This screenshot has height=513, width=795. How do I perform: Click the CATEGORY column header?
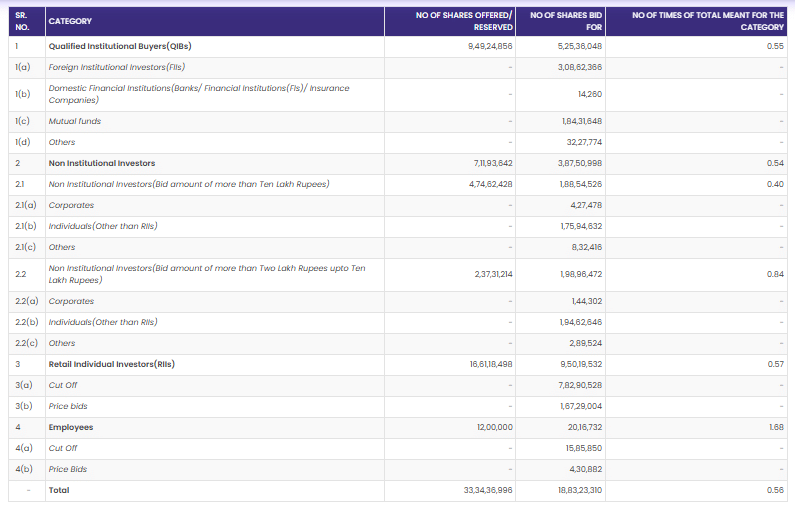[69, 20]
